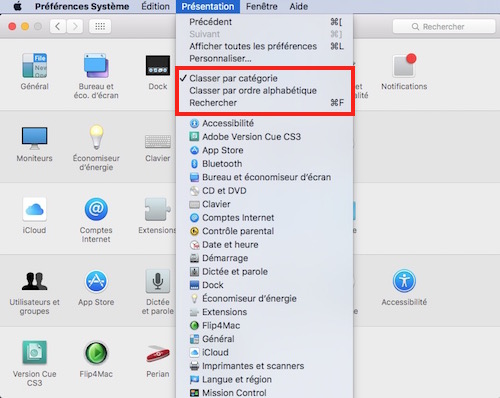The height and width of the screenshot is (398, 500).
Task: Select Dictée et parole in the menu list
Action: click(x=265, y=272)
